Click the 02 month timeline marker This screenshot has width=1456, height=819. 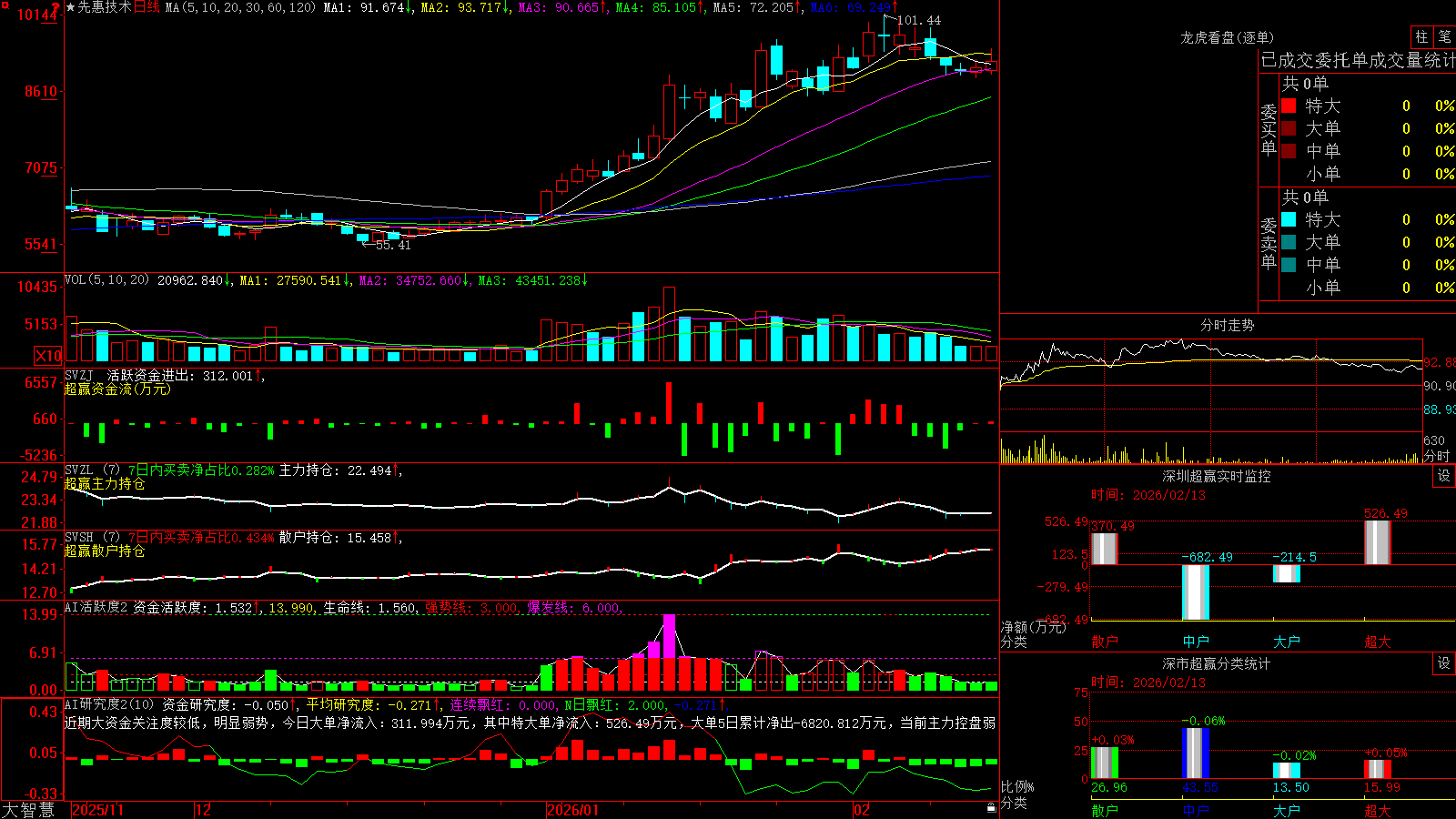pyautogui.click(x=862, y=810)
